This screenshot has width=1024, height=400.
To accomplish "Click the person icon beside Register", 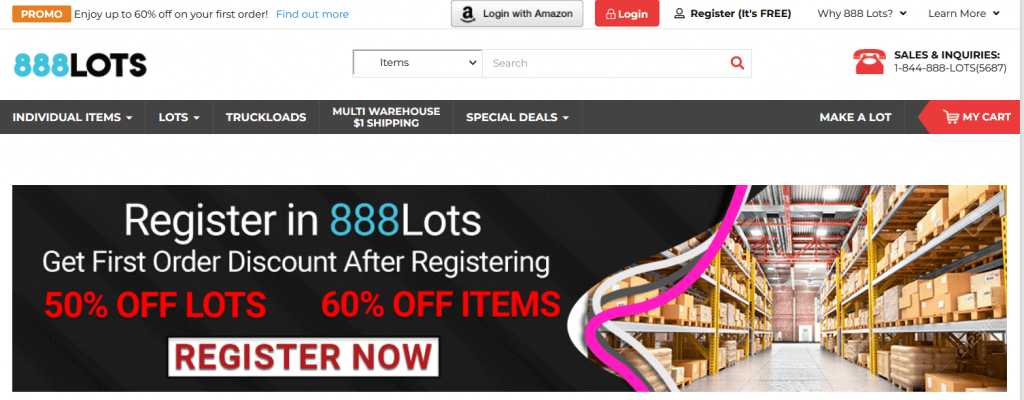I will click(x=679, y=13).
